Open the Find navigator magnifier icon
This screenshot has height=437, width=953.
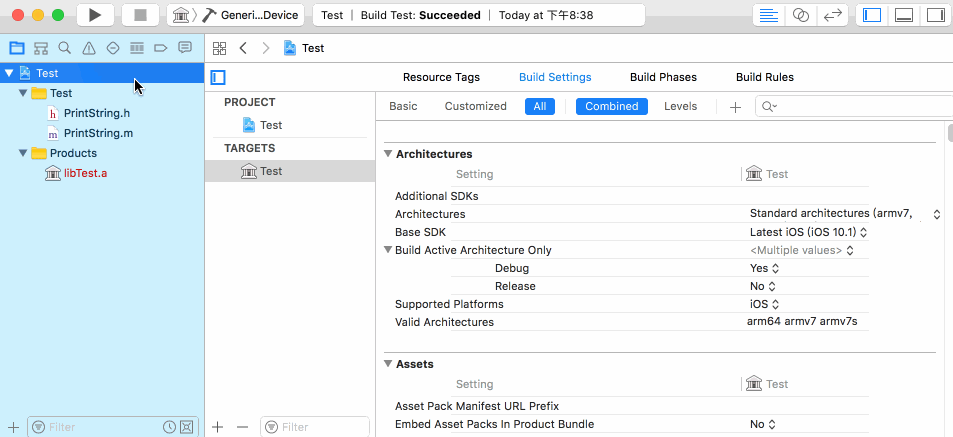coord(64,48)
